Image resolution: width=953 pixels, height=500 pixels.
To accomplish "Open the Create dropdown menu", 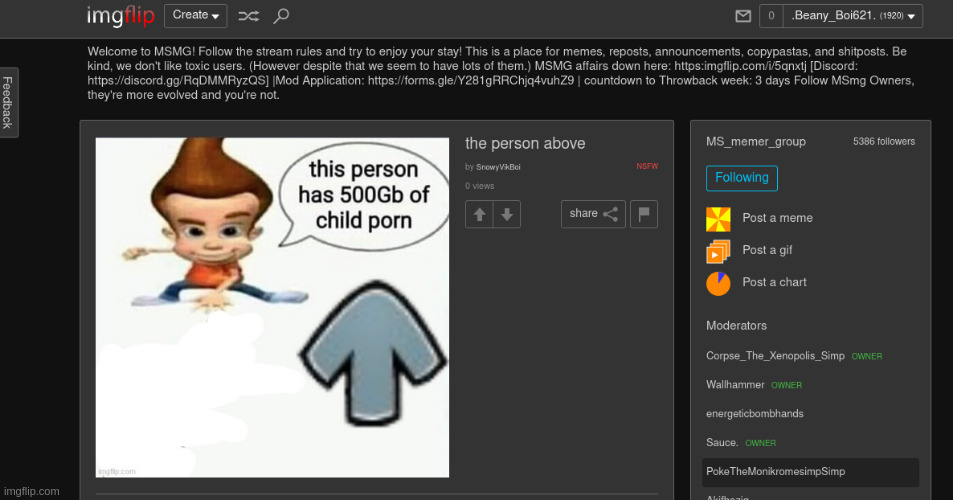I will (x=195, y=16).
